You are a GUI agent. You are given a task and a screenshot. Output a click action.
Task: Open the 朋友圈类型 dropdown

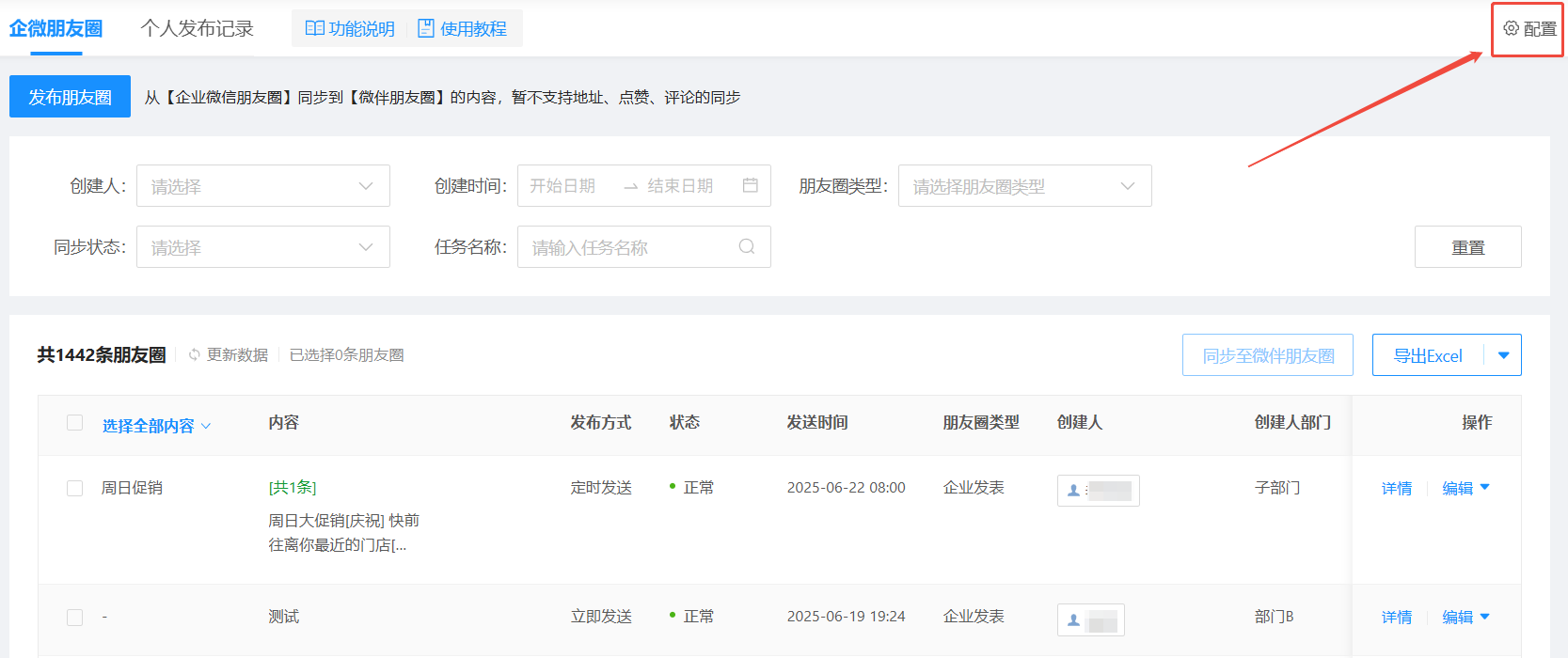[1025, 185]
